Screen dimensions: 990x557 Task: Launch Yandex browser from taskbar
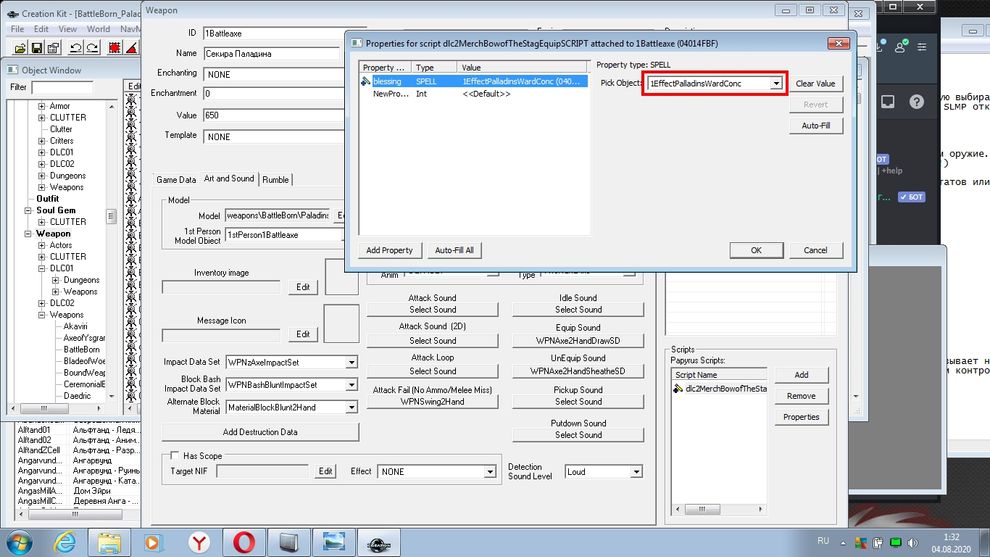[200, 541]
